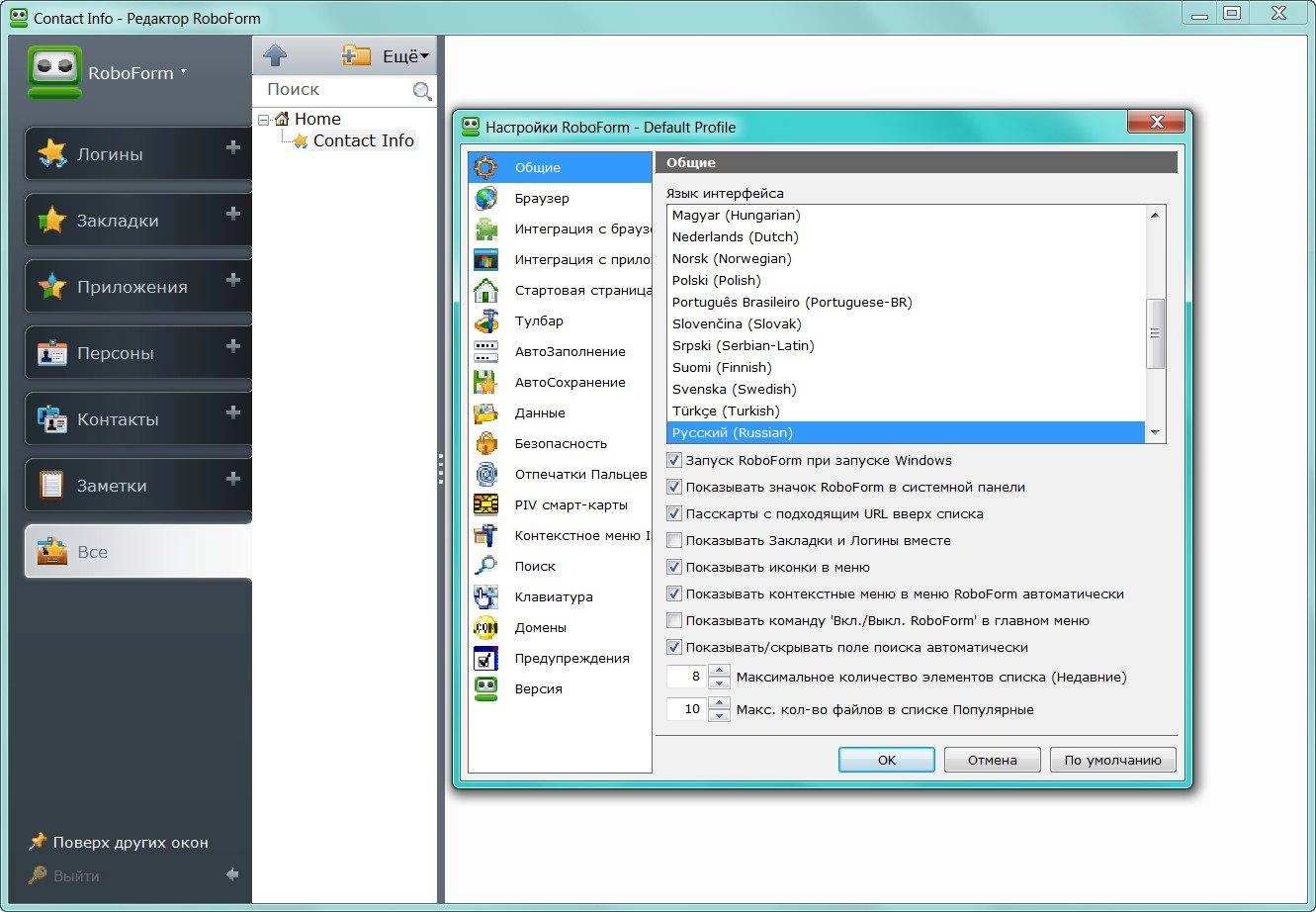This screenshot has width=1316, height=912.
Task: Select the Все sidebar tab
Action: (x=137, y=552)
